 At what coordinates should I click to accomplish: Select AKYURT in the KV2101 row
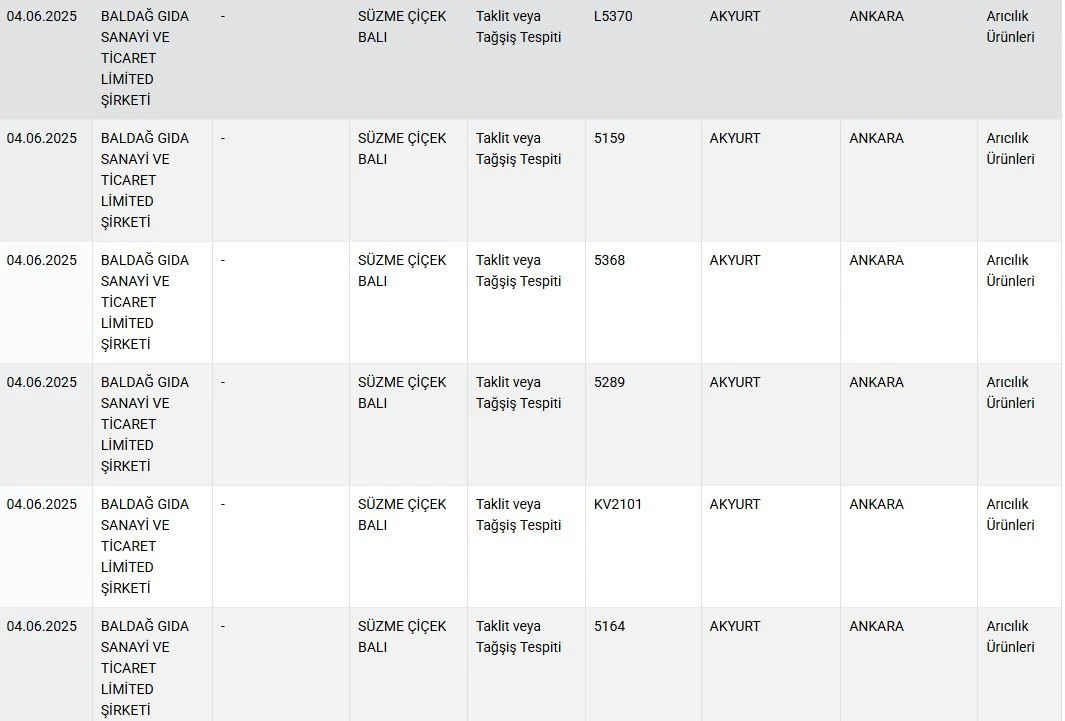(735, 504)
